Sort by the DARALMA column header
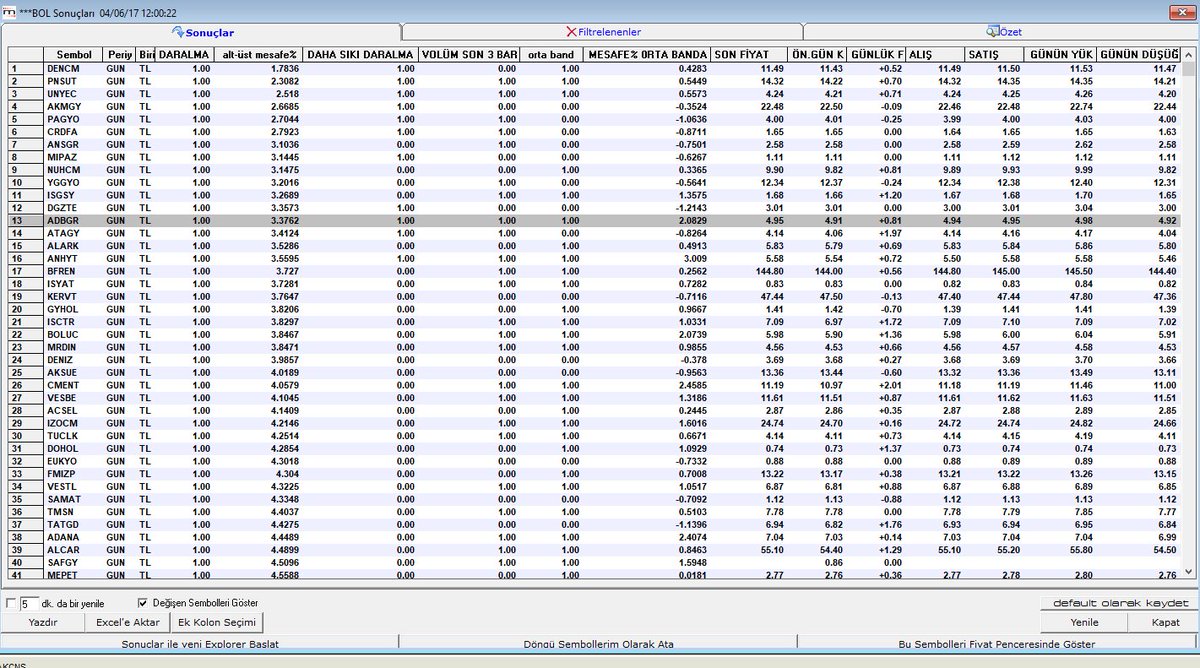The image size is (1200, 668). click(x=184, y=54)
